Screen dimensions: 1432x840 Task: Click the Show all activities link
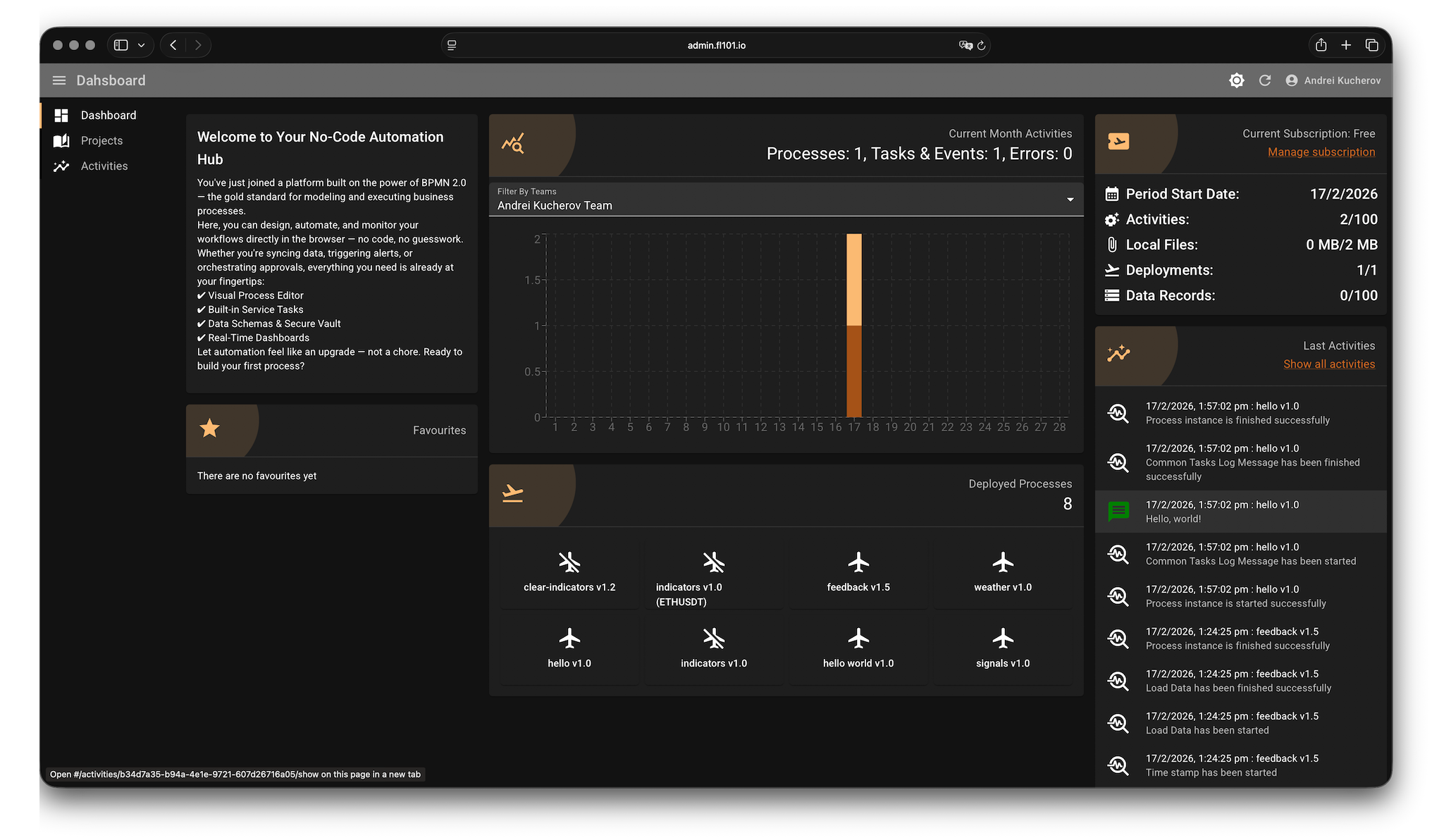(1328, 364)
